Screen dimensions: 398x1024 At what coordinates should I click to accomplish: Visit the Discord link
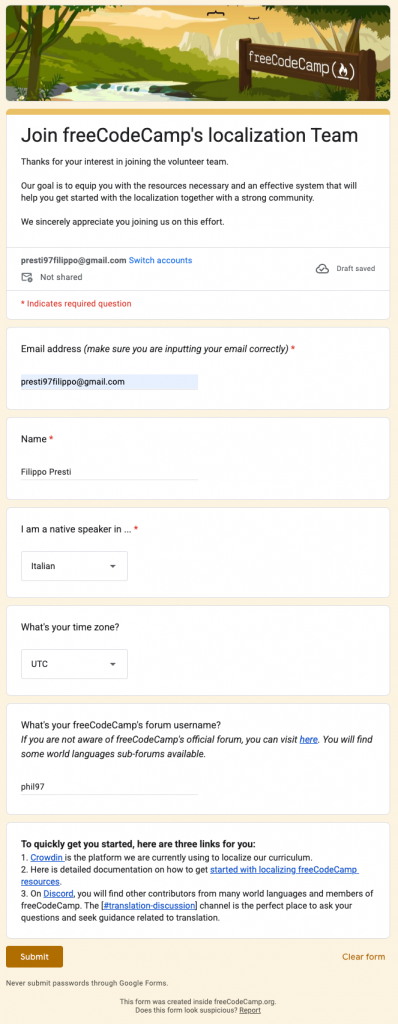(x=58, y=893)
